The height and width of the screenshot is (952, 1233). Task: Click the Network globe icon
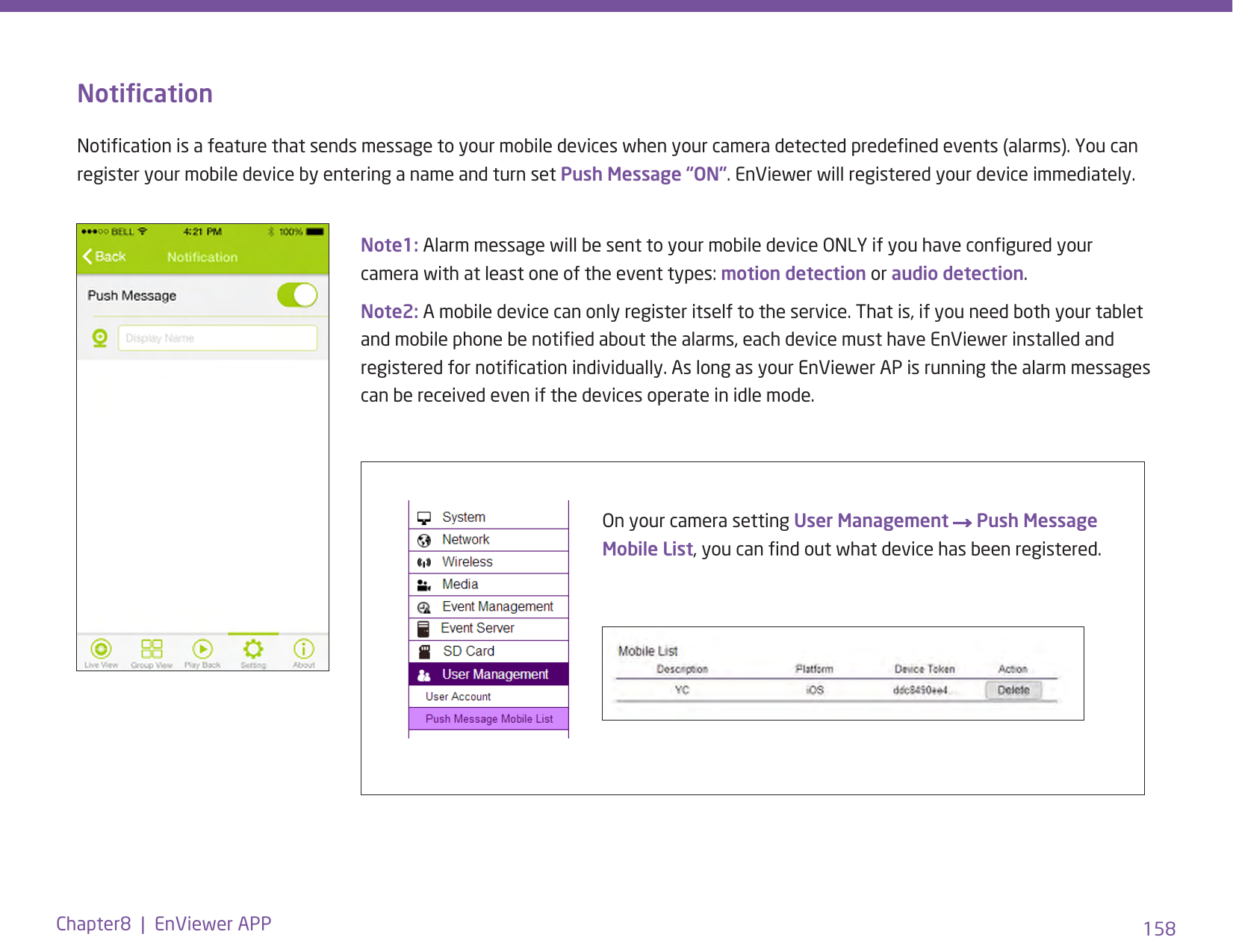point(424,541)
